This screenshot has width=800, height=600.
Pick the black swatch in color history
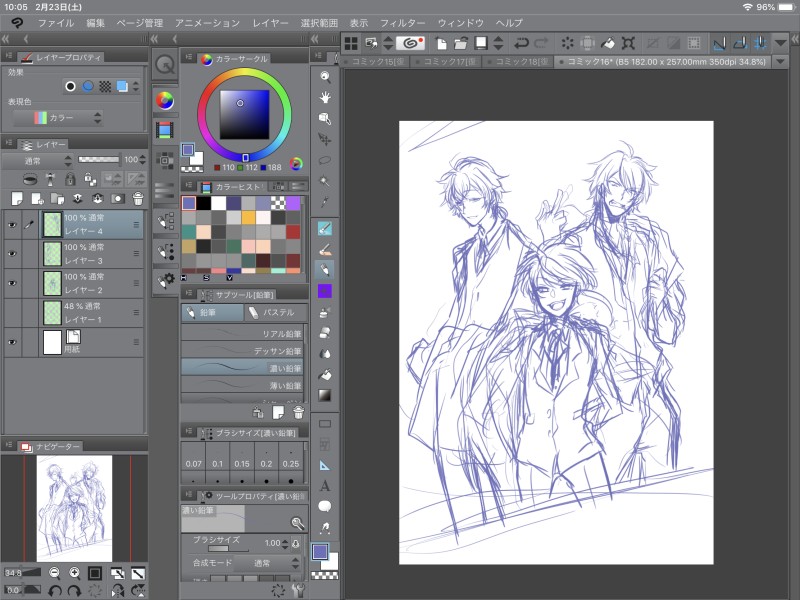point(205,202)
